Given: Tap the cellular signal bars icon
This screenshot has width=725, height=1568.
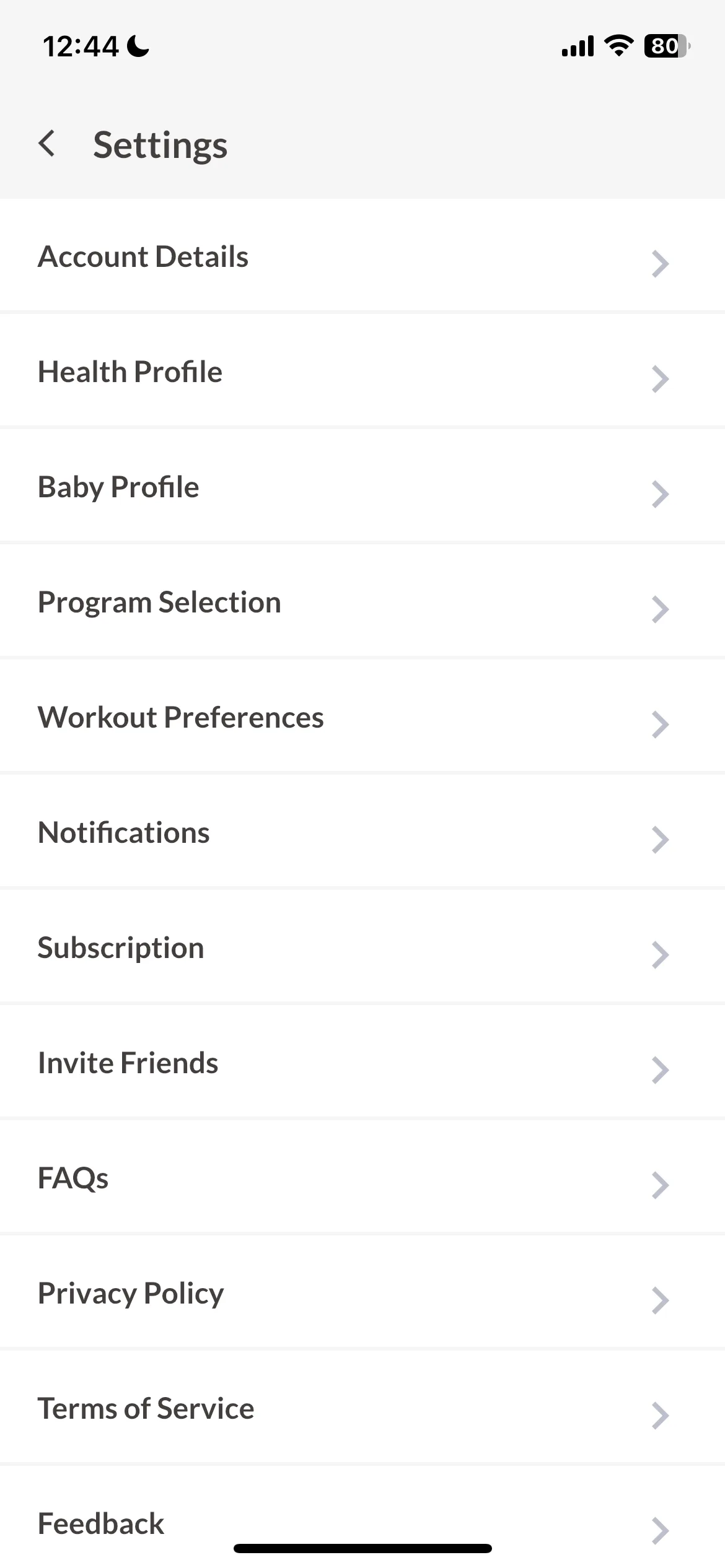Looking at the screenshot, I should (x=578, y=46).
